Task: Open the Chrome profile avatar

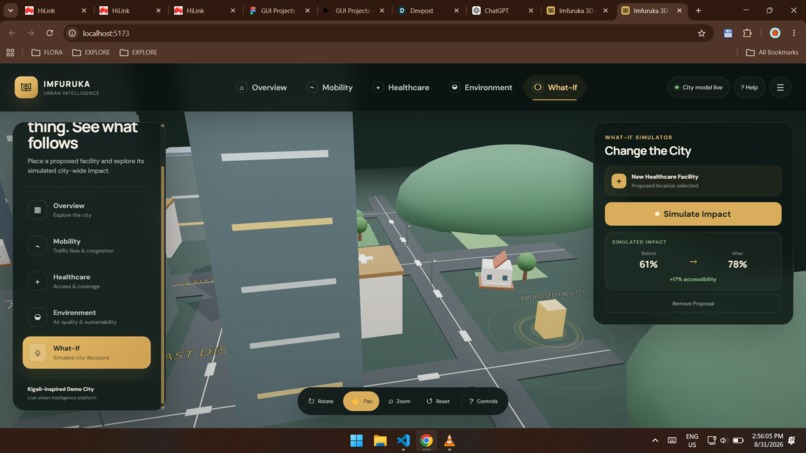Action: (775, 33)
